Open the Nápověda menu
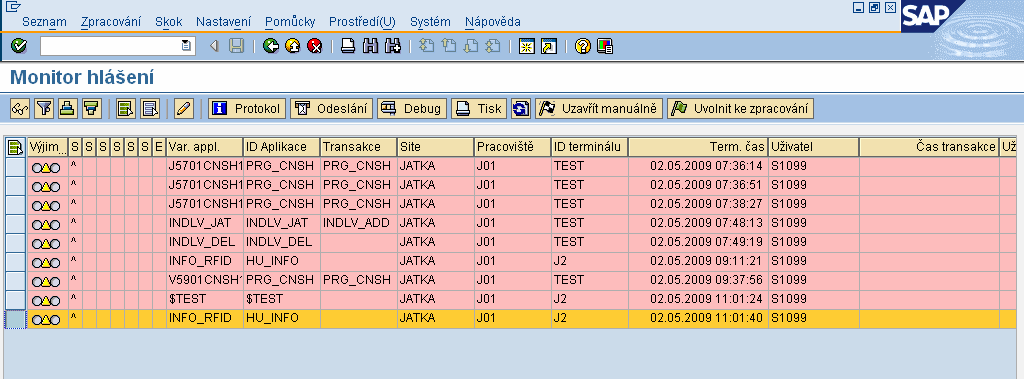Viewport: 1024px width, 379px height. [492, 22]
